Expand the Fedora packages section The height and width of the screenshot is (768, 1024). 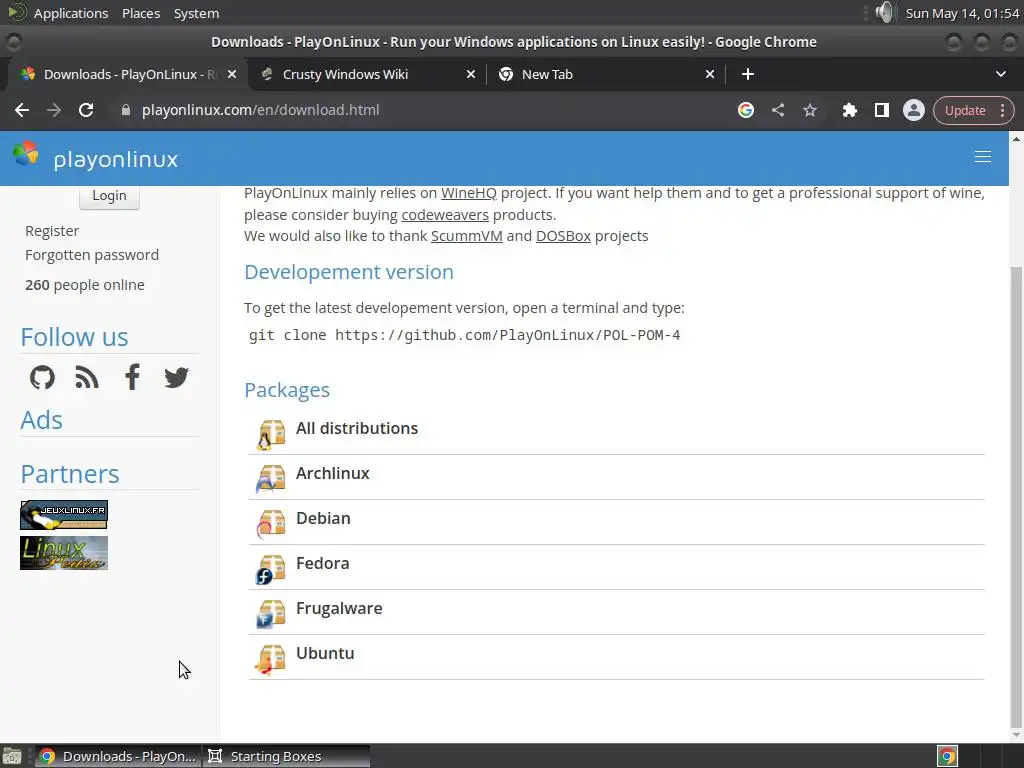(x=322, y=563)
